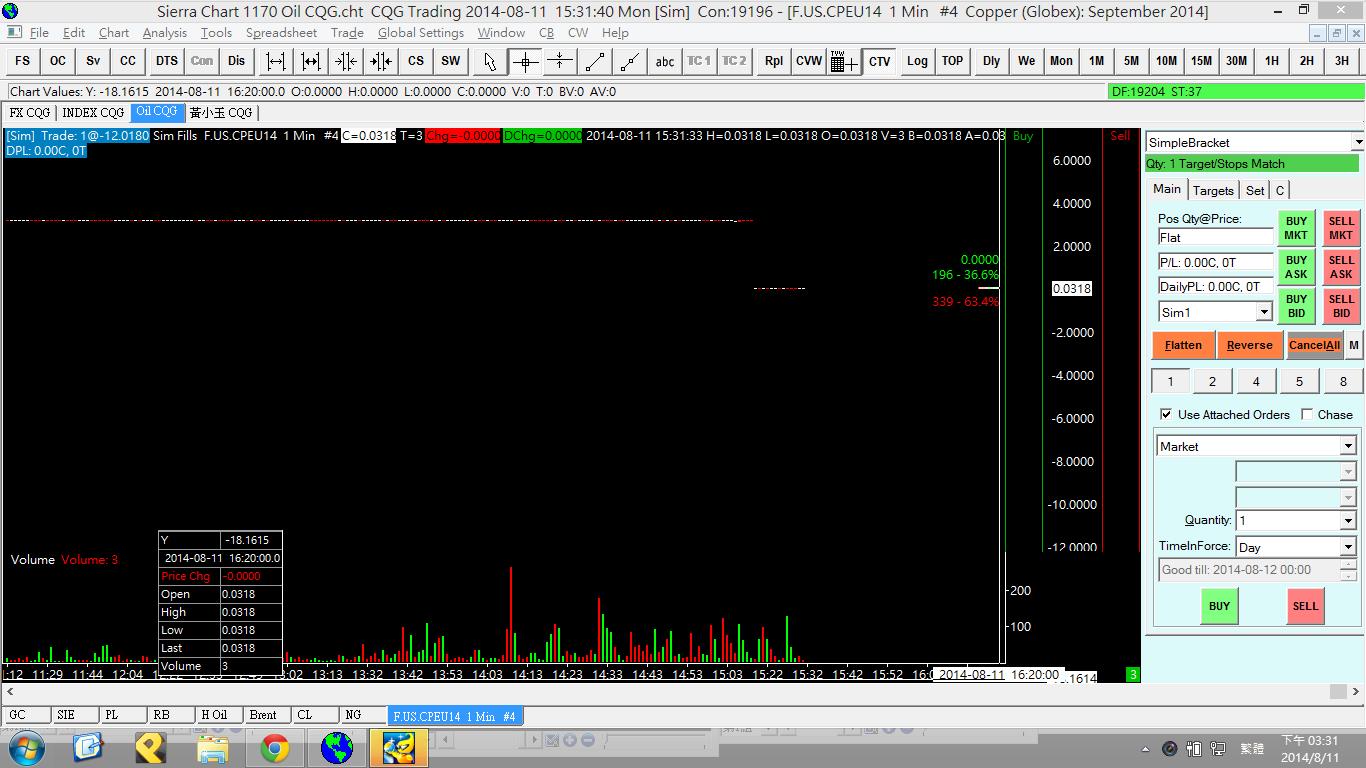Open the SimpleBracket configuration dropdown
The width and height of the screenshot is (1366, 768).
click(x=1357, y=143)
